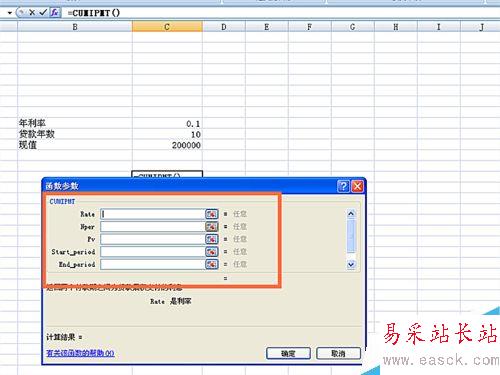Confirm formula with checkmark icon

point(43,13)
